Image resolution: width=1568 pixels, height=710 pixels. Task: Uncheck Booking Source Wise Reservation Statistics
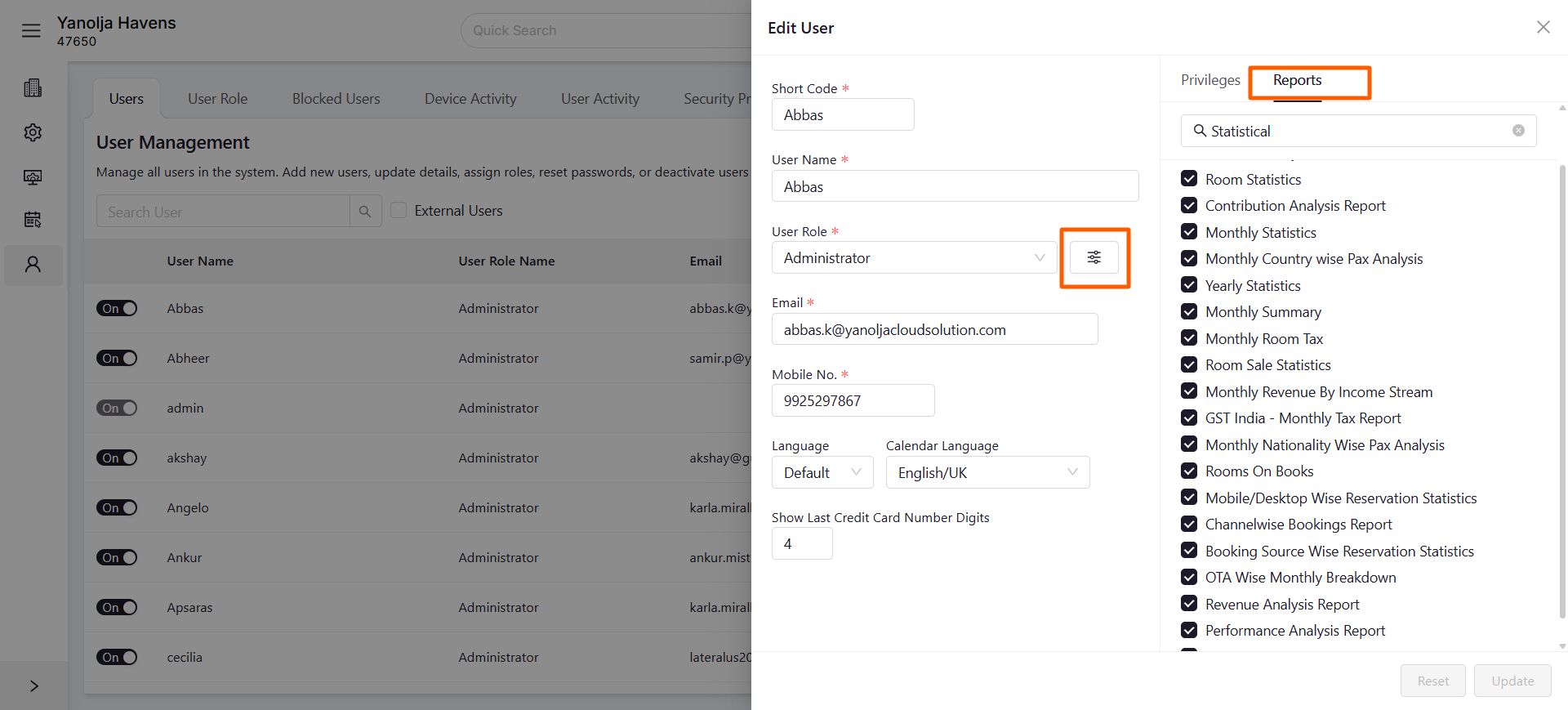(1189, 551)
